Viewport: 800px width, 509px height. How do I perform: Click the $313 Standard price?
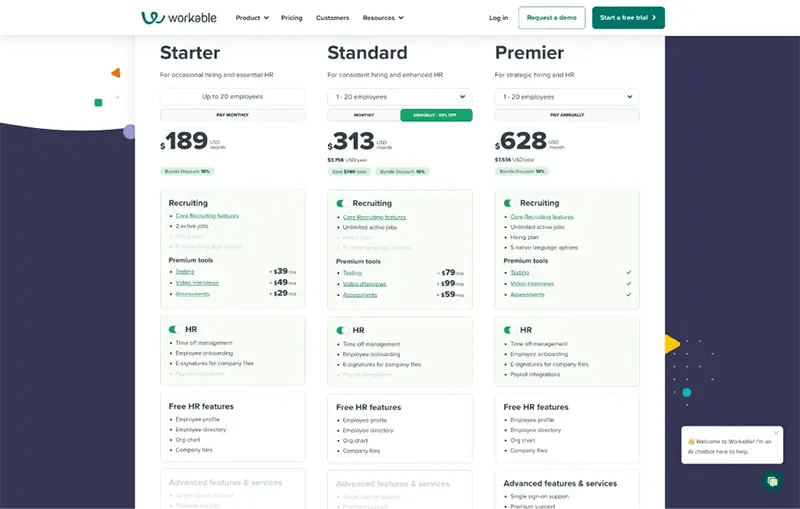tap(353, 141)
